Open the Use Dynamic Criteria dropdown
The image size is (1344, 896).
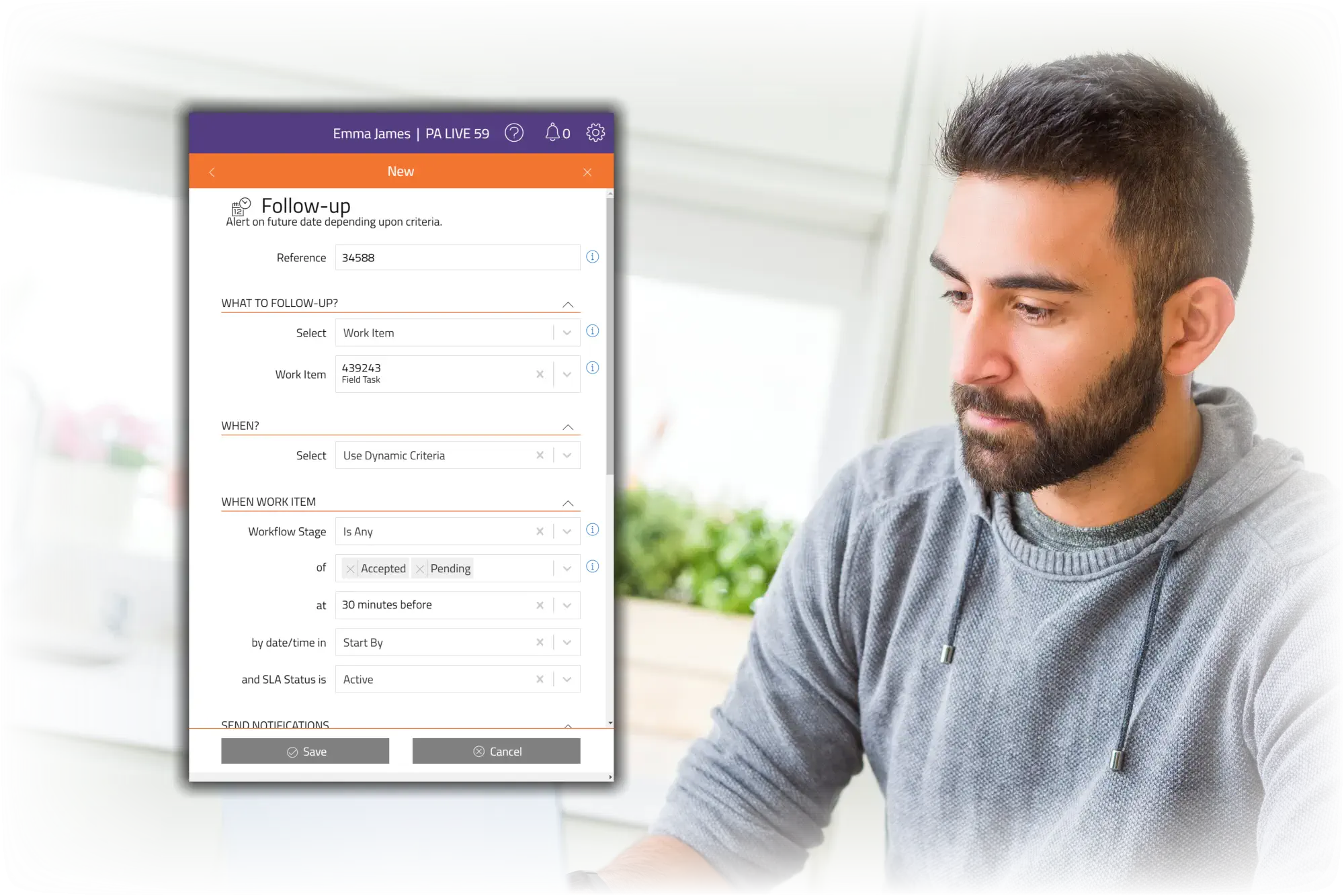coord(567,456)
